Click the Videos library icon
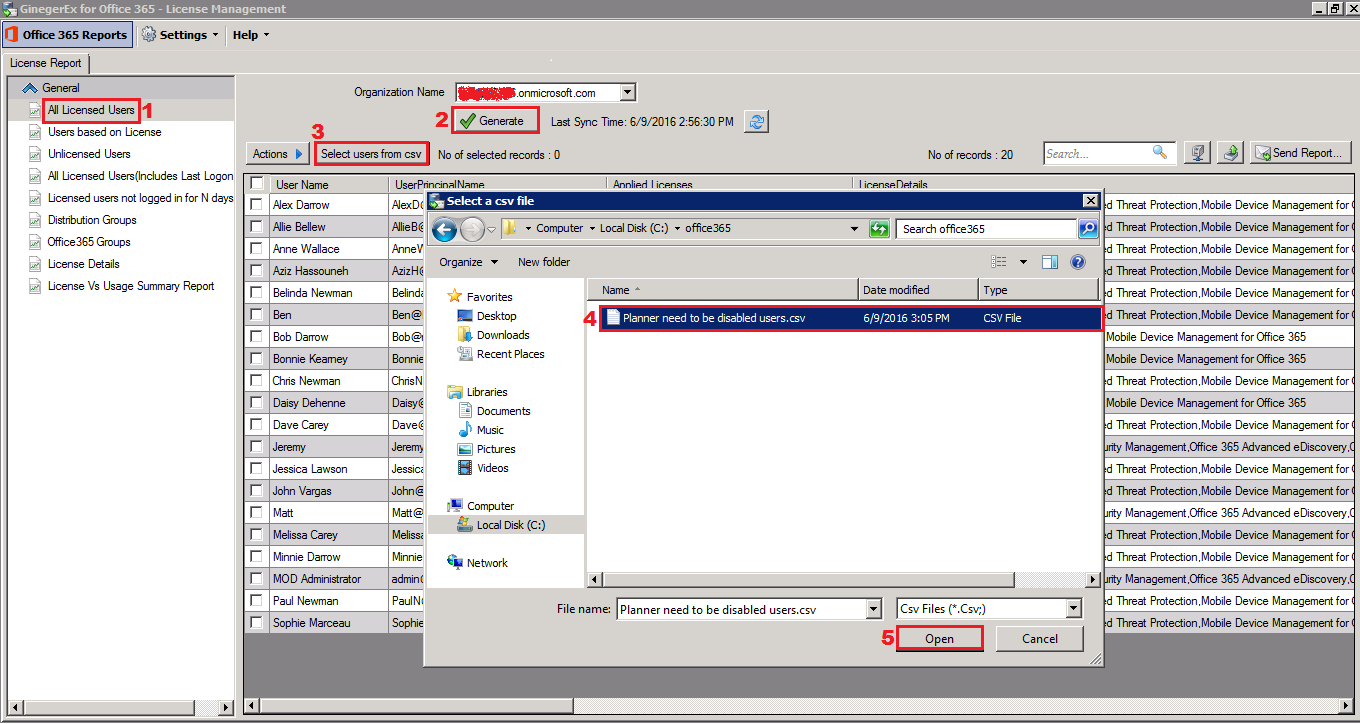This screenshot has width=1360, height=724. point(464,468)
